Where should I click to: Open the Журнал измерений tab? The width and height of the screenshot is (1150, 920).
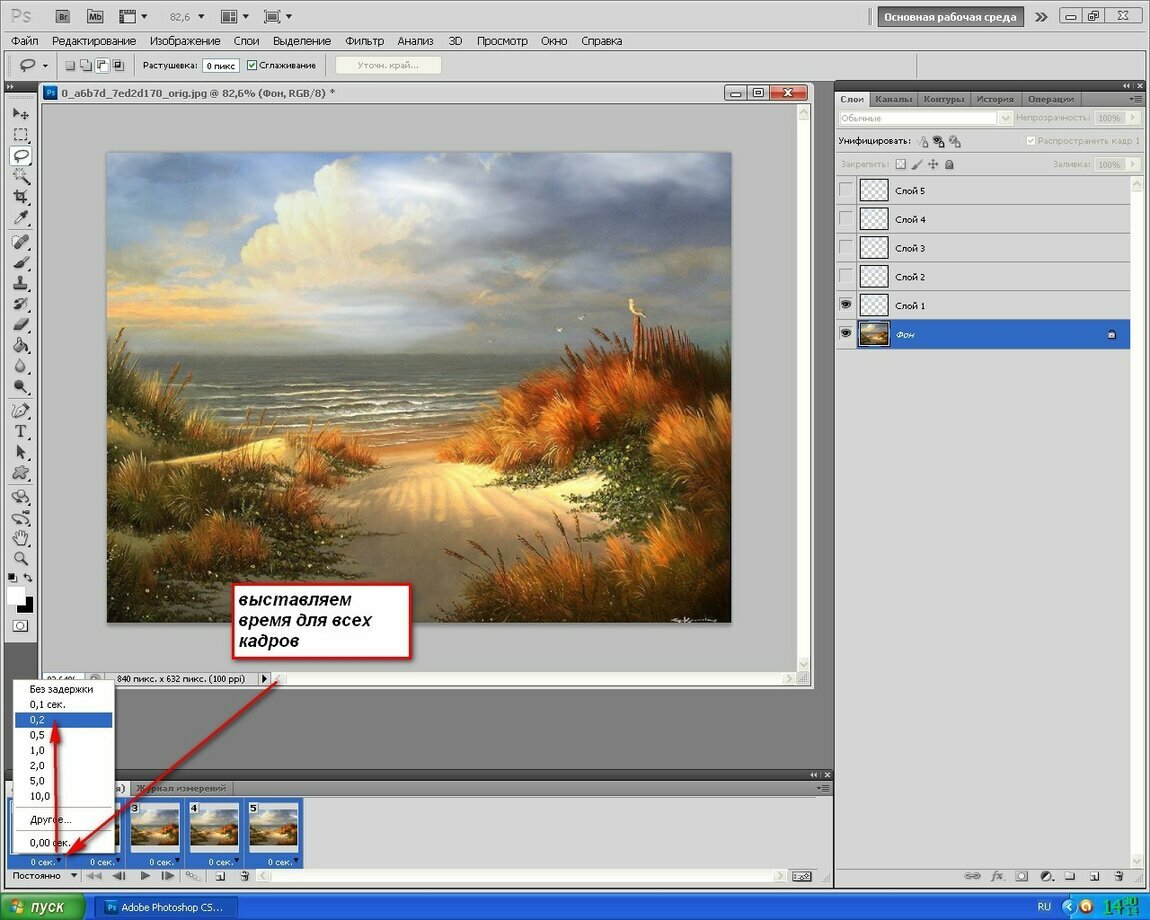tap(180, 788)
